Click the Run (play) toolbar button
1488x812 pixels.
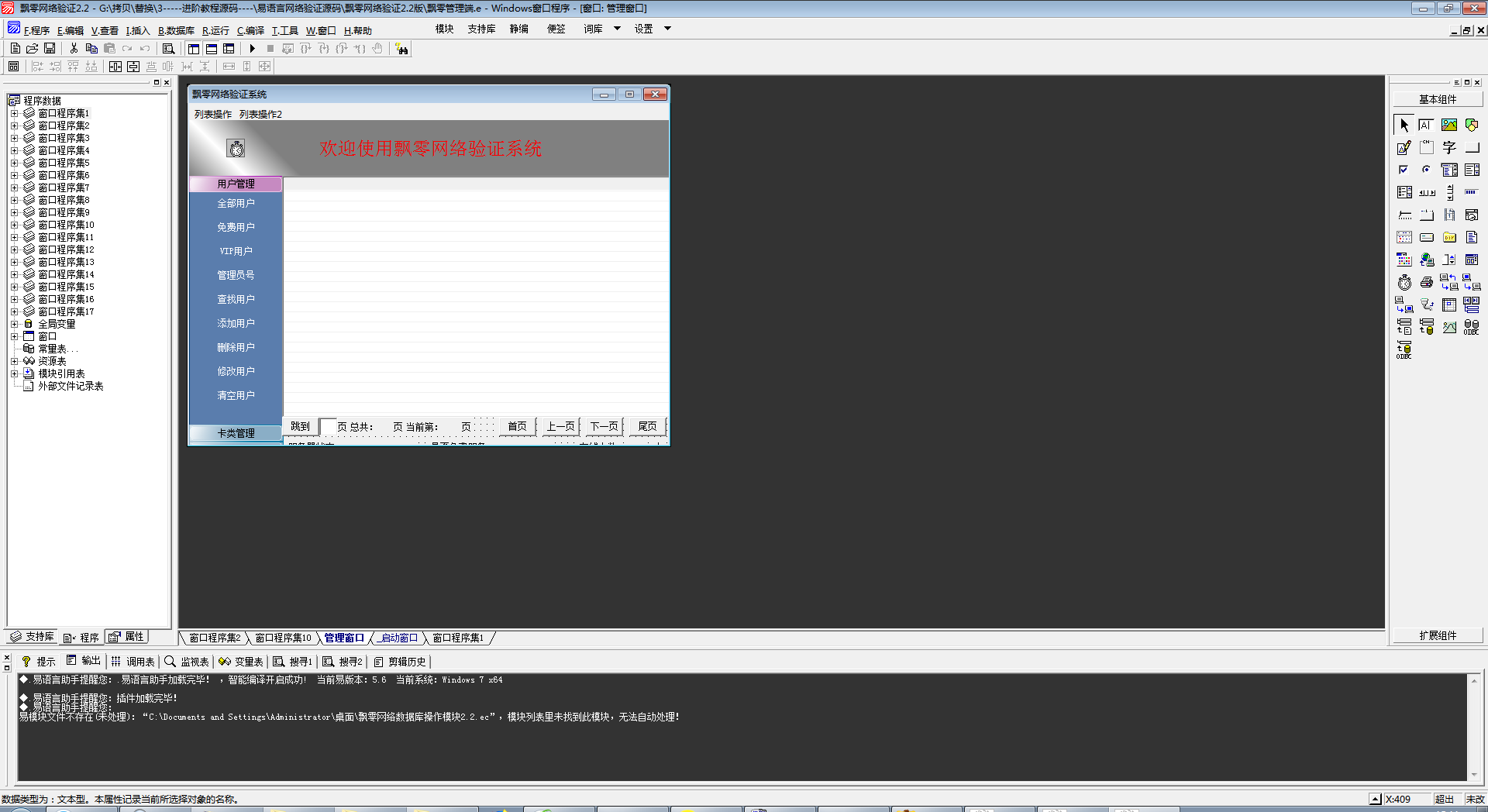252,49
